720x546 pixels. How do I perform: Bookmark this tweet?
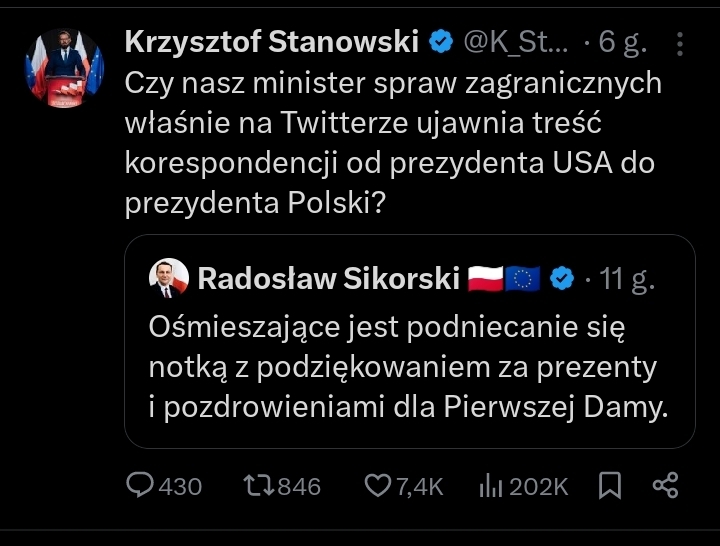pos(610,486)
